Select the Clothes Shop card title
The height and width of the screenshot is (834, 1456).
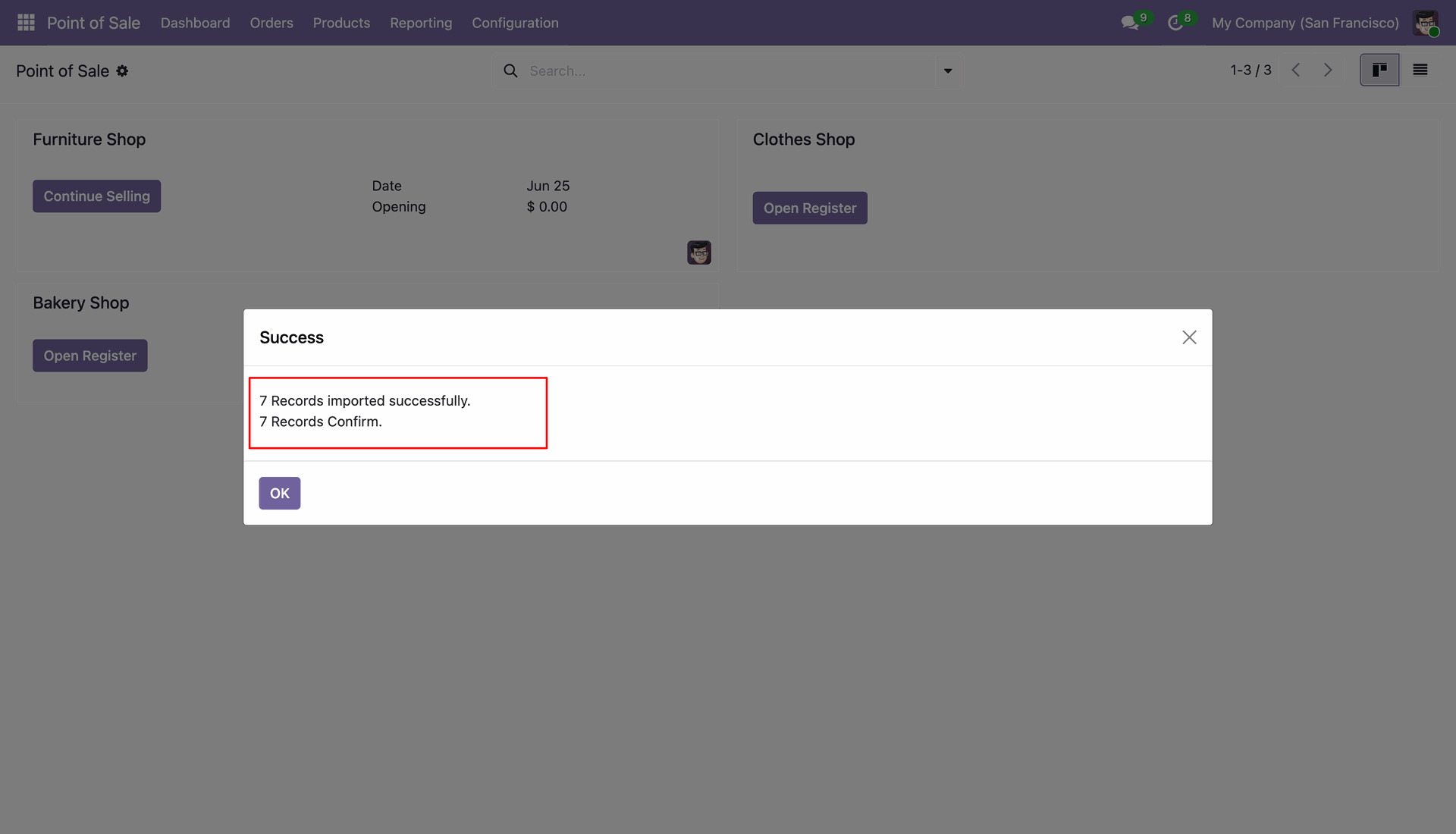coord(804,140)
